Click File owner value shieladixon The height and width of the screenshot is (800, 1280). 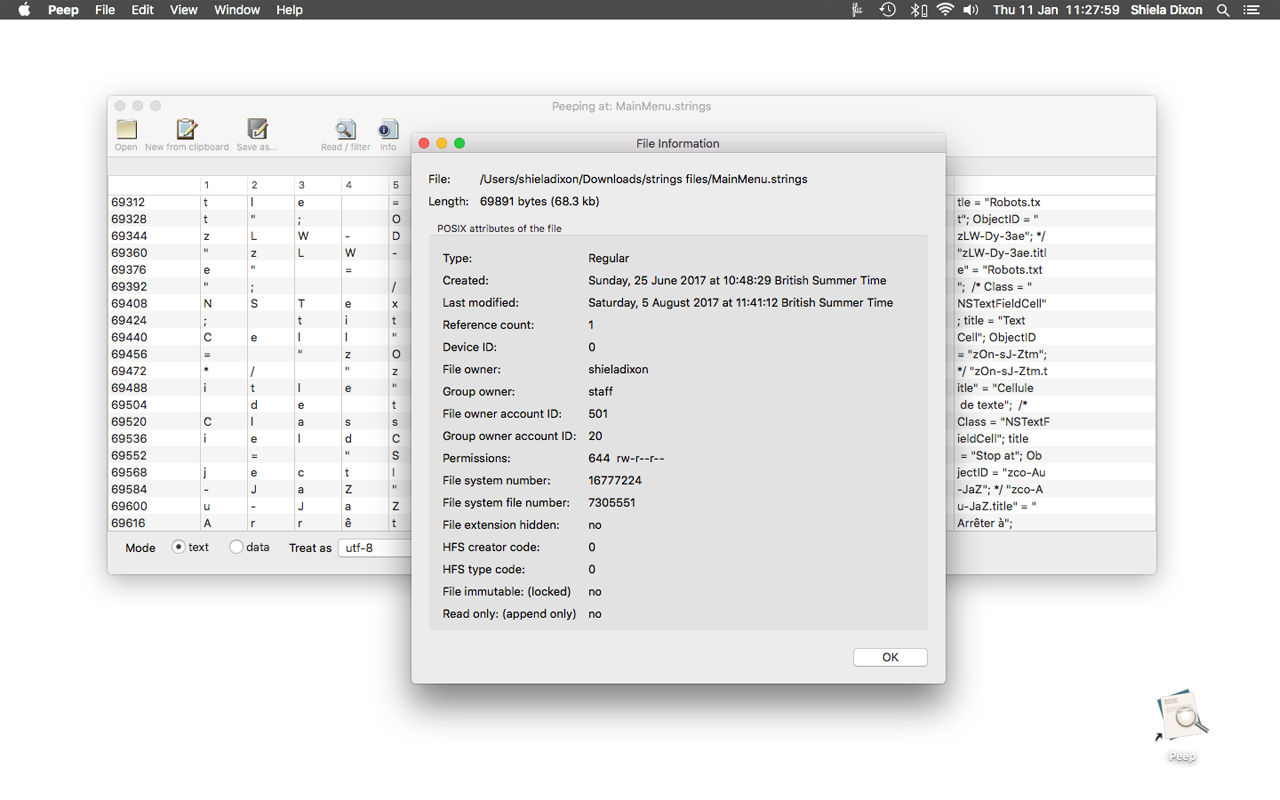618,369
